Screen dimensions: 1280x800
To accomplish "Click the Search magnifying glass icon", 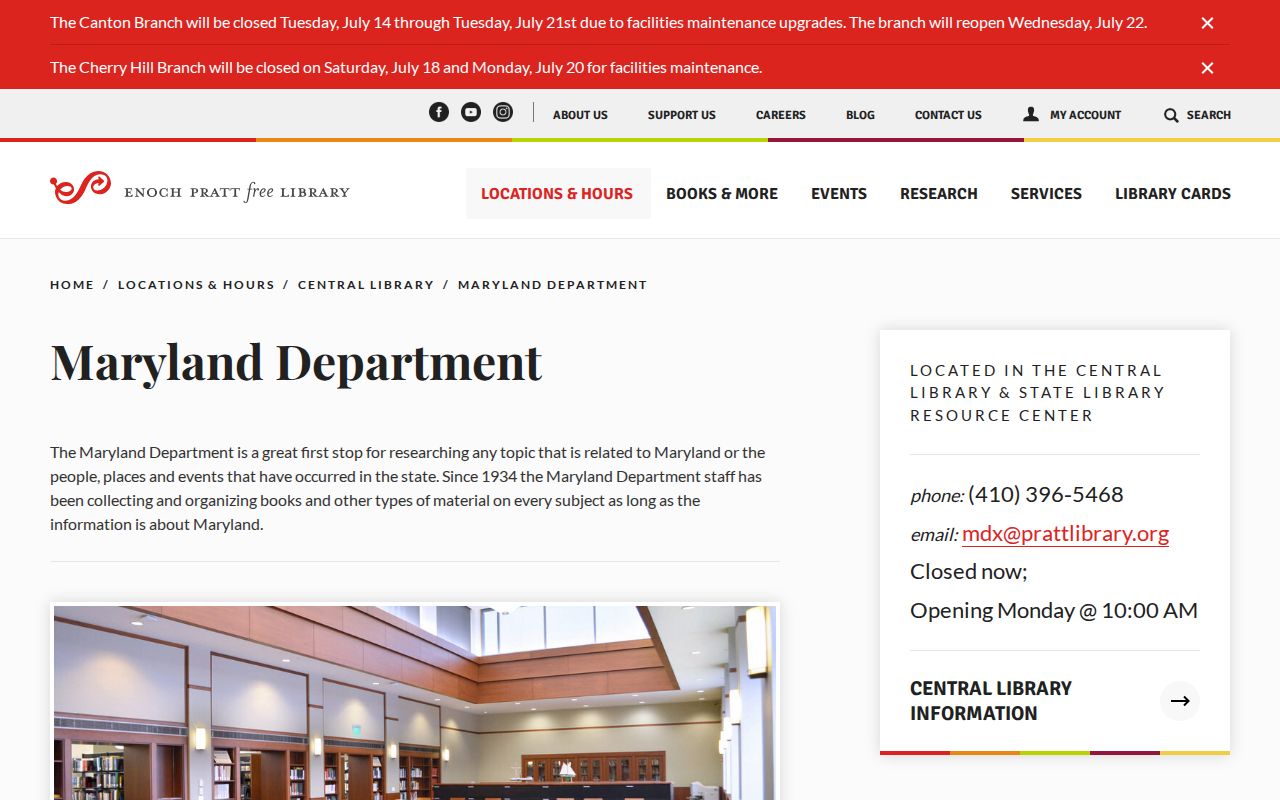I will coord(1171,115).
